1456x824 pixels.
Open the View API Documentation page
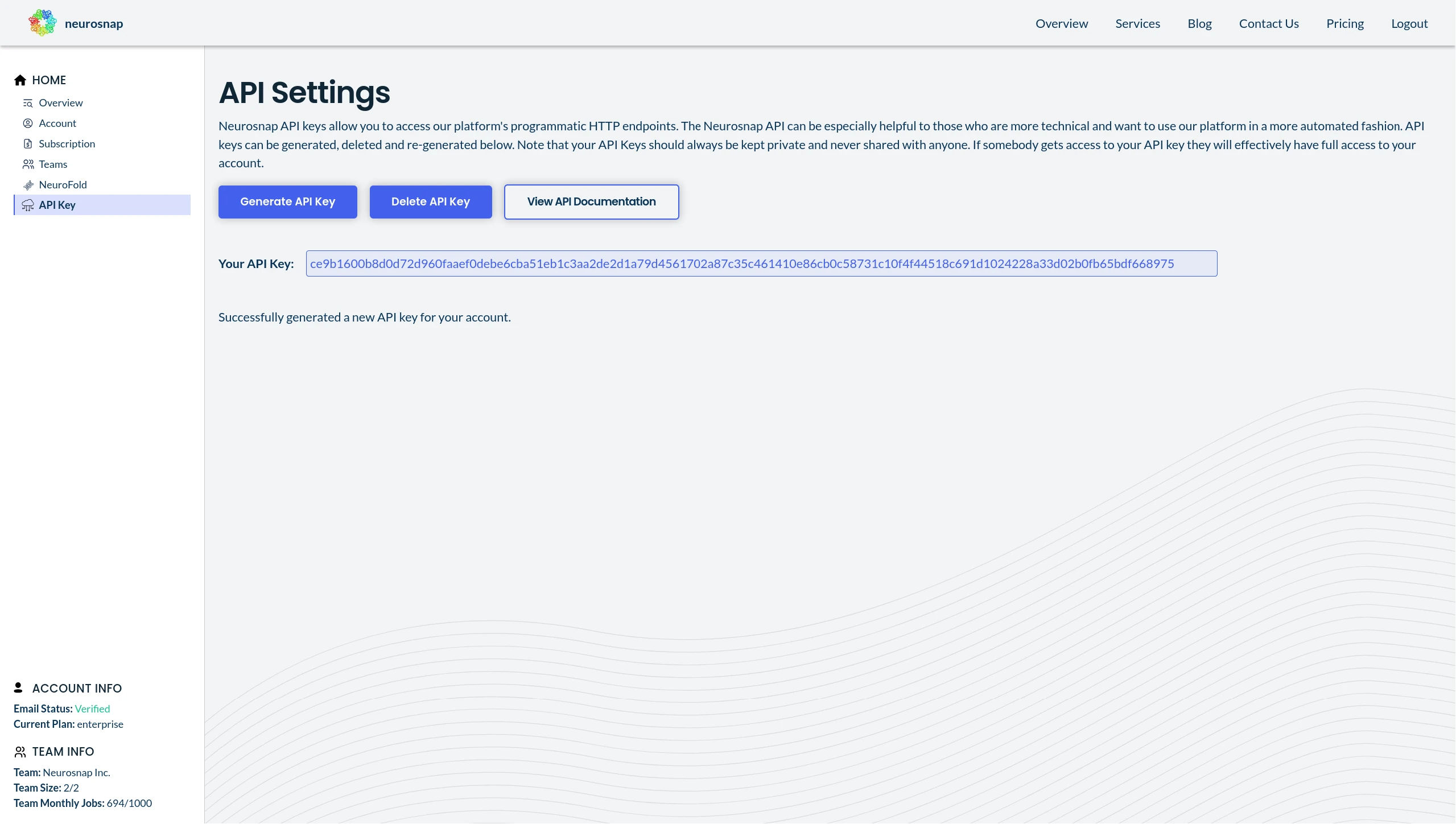click(x=591, y=201)
